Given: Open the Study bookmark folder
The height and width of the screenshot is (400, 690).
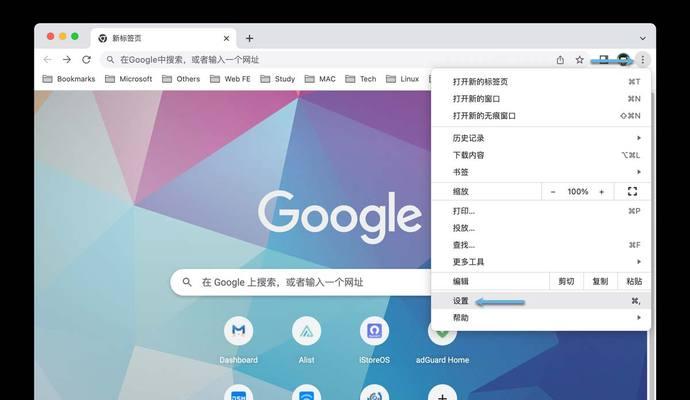Looking at the screenshot, I should tap(278, 79).
